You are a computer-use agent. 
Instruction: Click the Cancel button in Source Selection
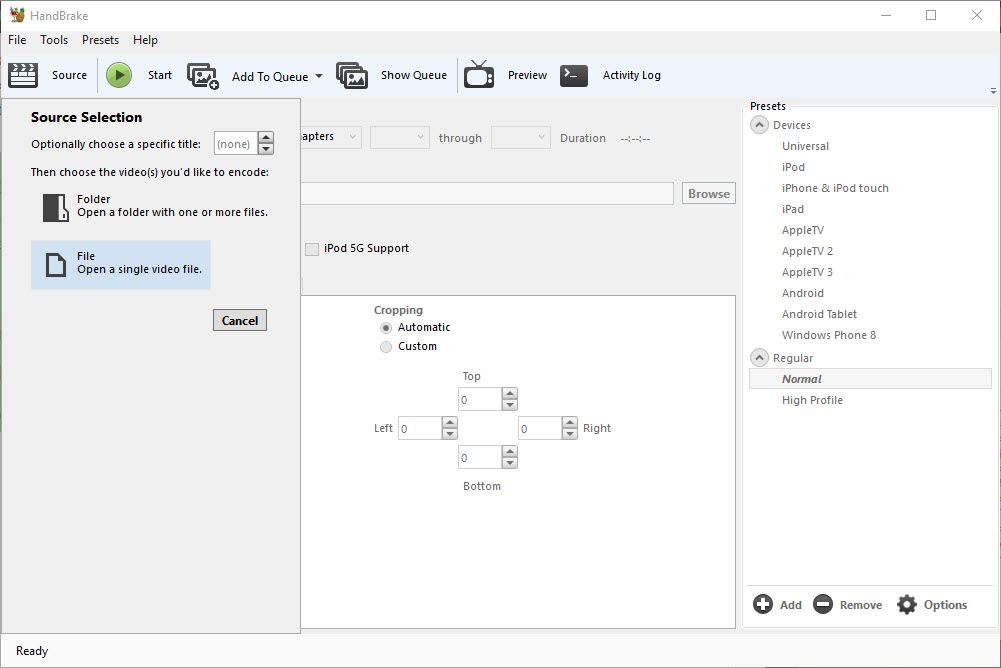click(x=240, y=320)
